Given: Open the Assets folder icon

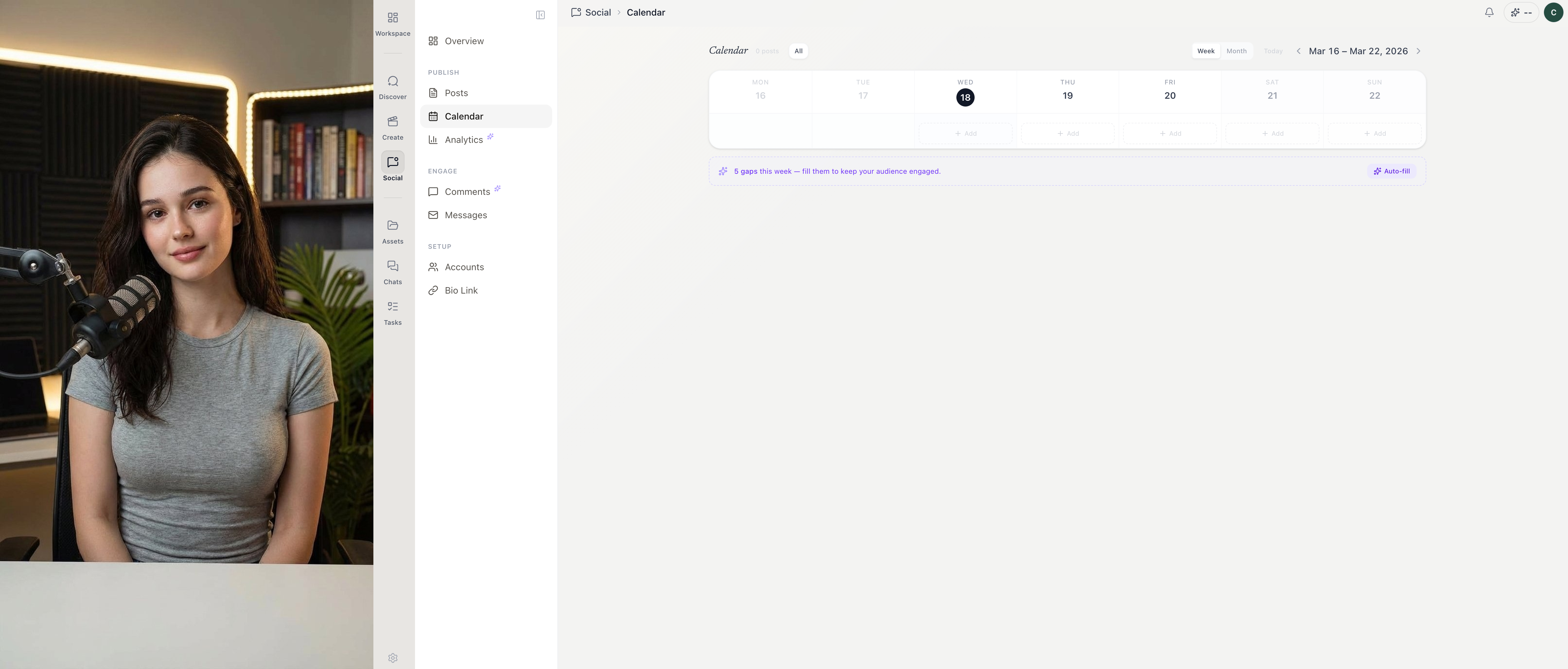Looking at the screenshot, I should click(x=393, y=226).
